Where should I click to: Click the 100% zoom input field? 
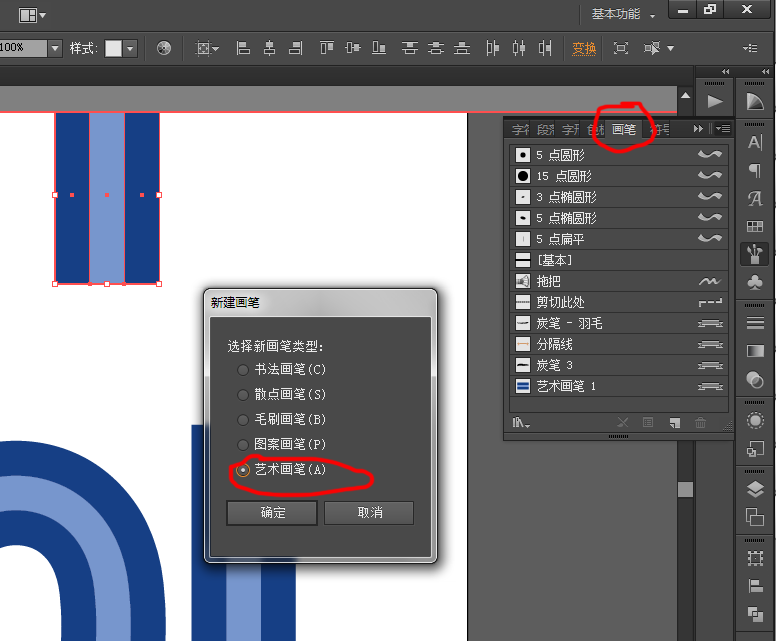click(23, 48)
